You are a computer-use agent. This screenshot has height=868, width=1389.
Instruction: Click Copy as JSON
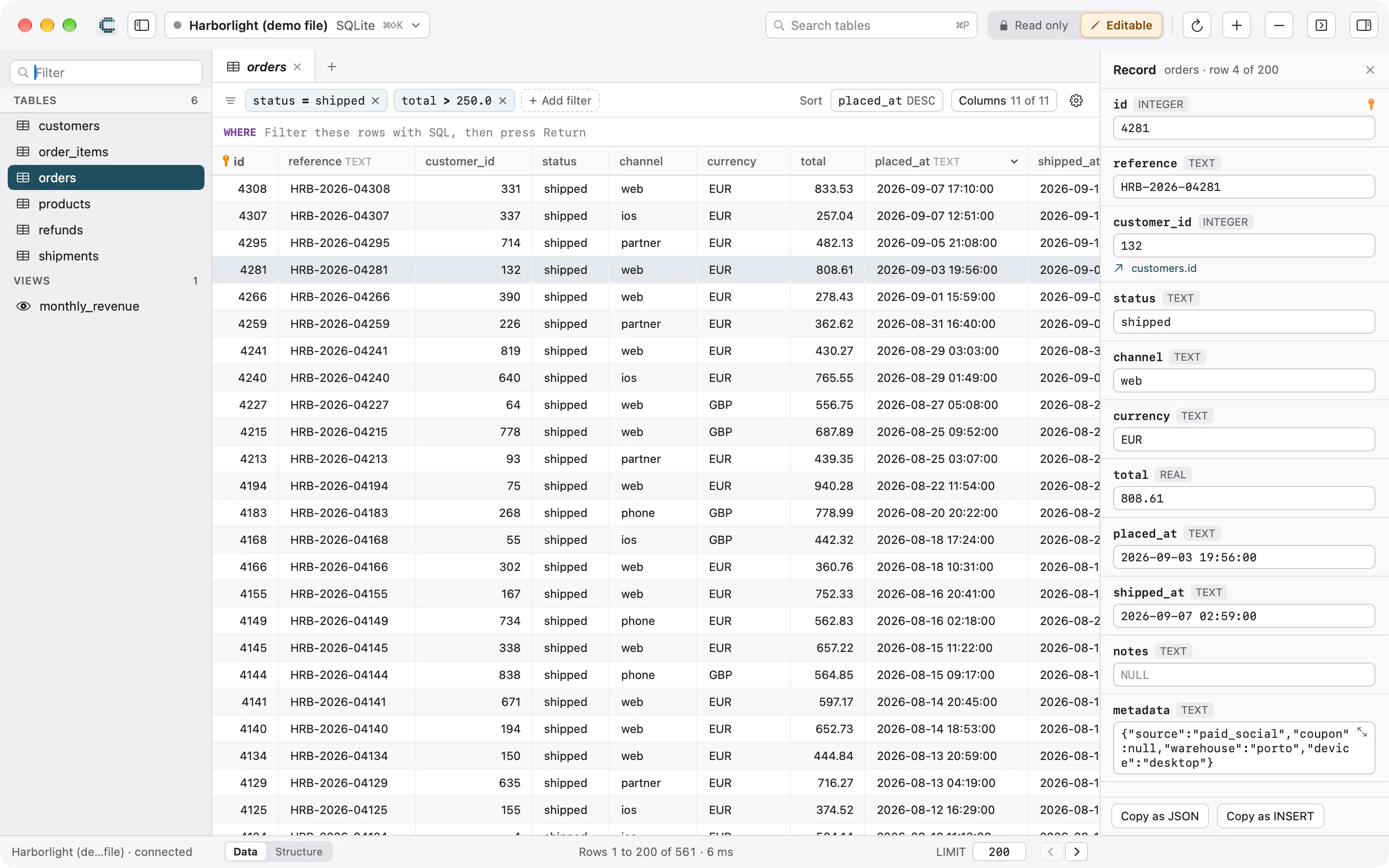[1159, 816]
